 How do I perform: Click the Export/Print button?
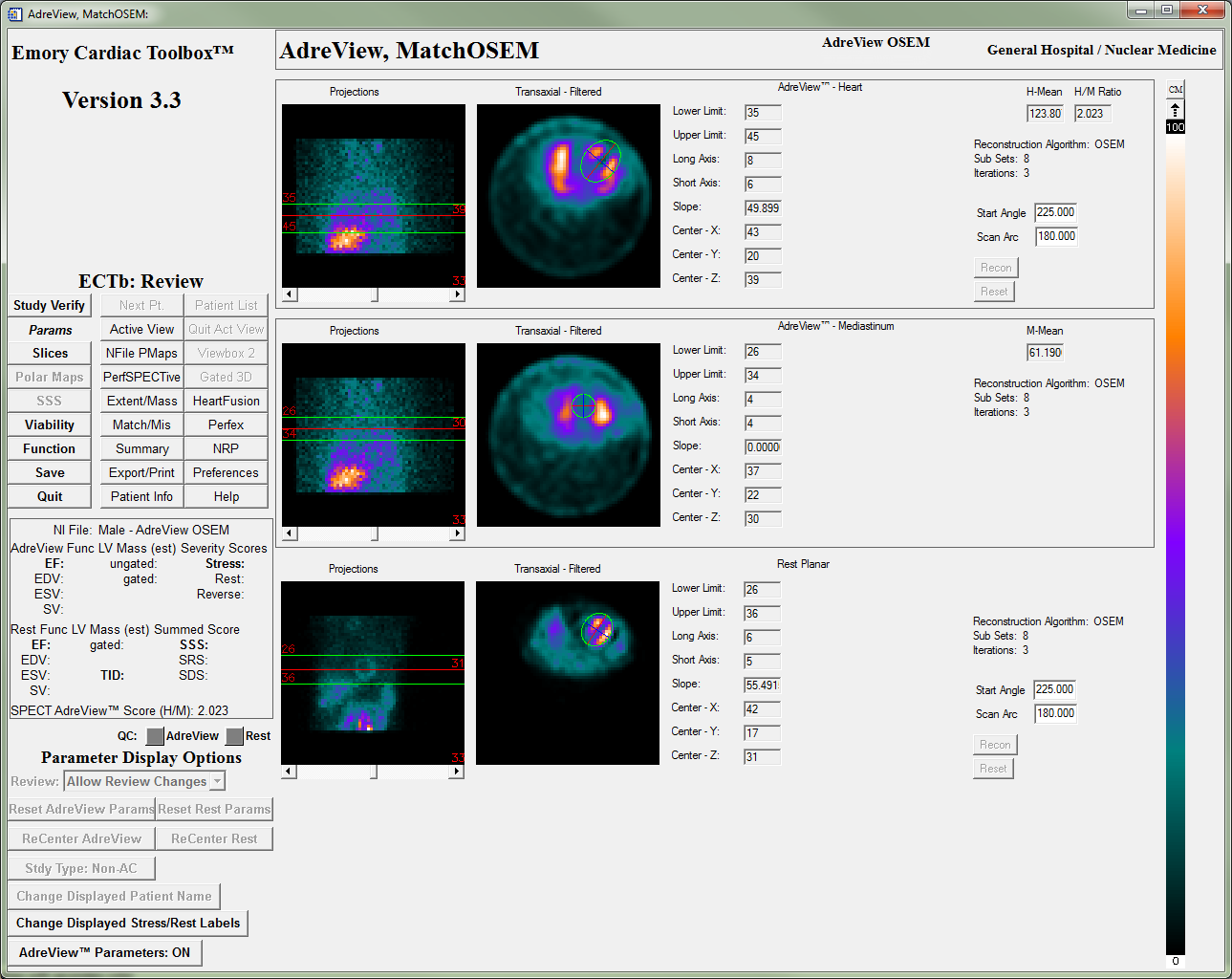click(x=141, y=472)
